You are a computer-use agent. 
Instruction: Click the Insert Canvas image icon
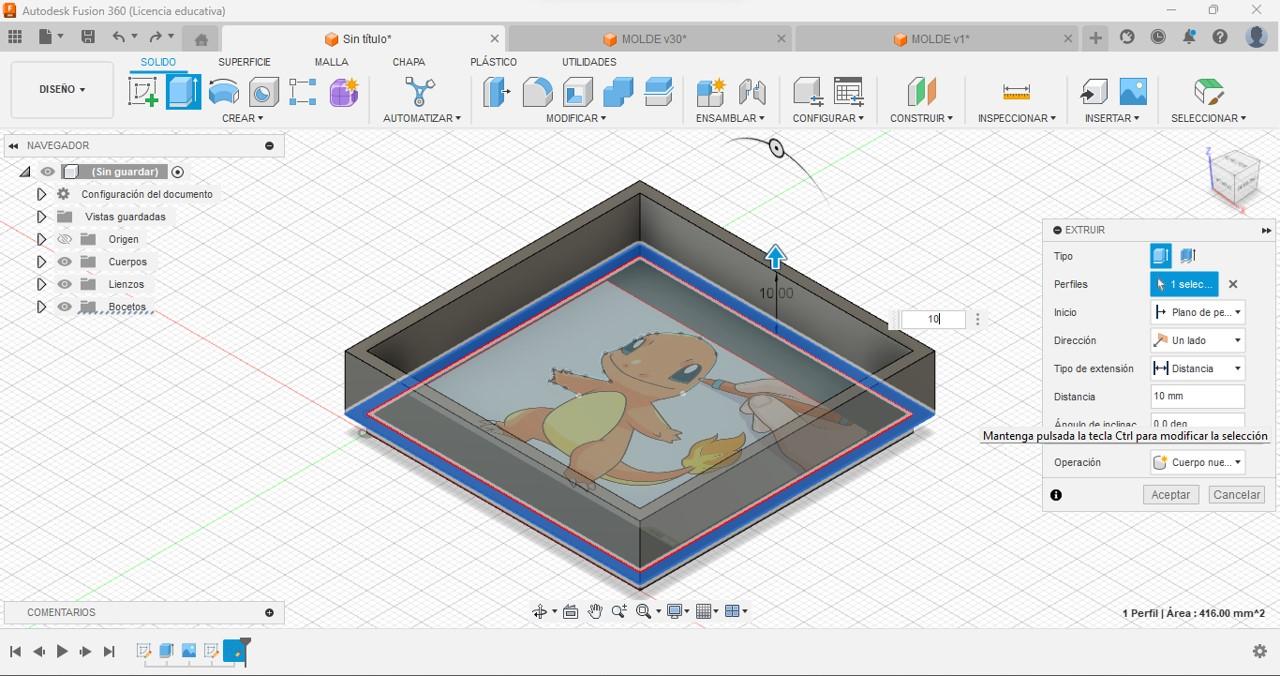(1133, 92)
